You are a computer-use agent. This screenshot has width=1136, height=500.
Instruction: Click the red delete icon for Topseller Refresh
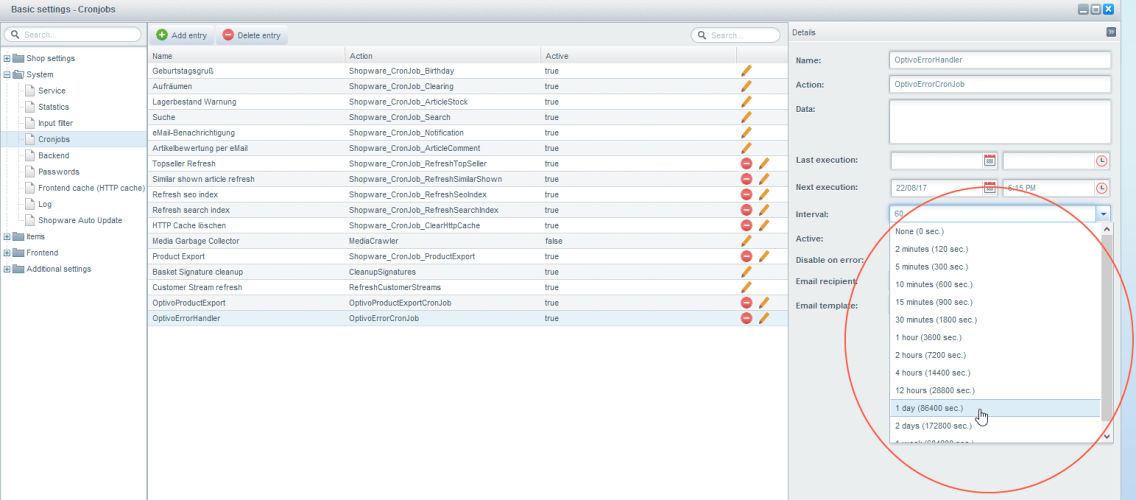[746, 163]
